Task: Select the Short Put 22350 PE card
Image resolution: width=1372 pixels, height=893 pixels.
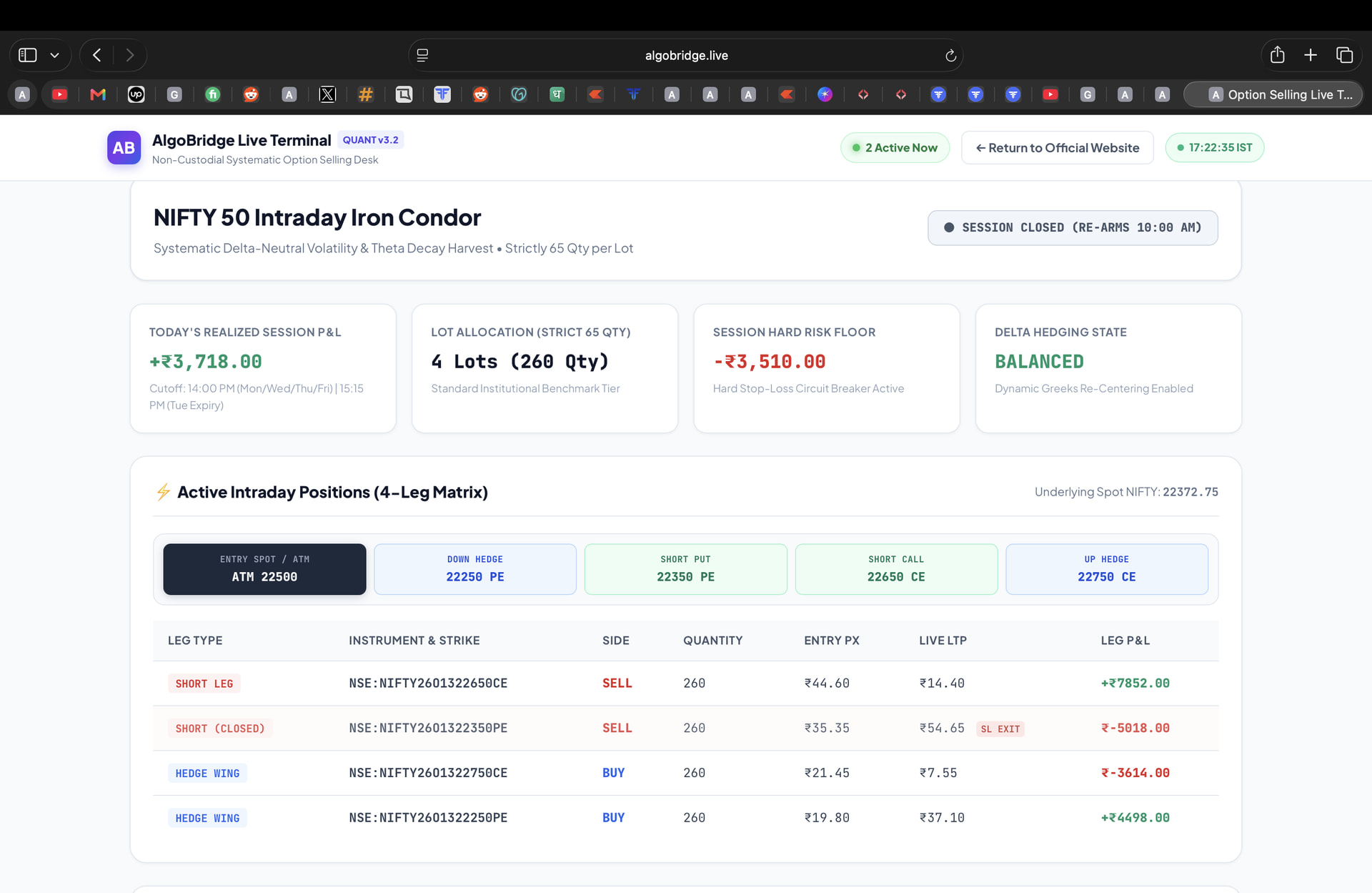Action: tap(685, 569)
